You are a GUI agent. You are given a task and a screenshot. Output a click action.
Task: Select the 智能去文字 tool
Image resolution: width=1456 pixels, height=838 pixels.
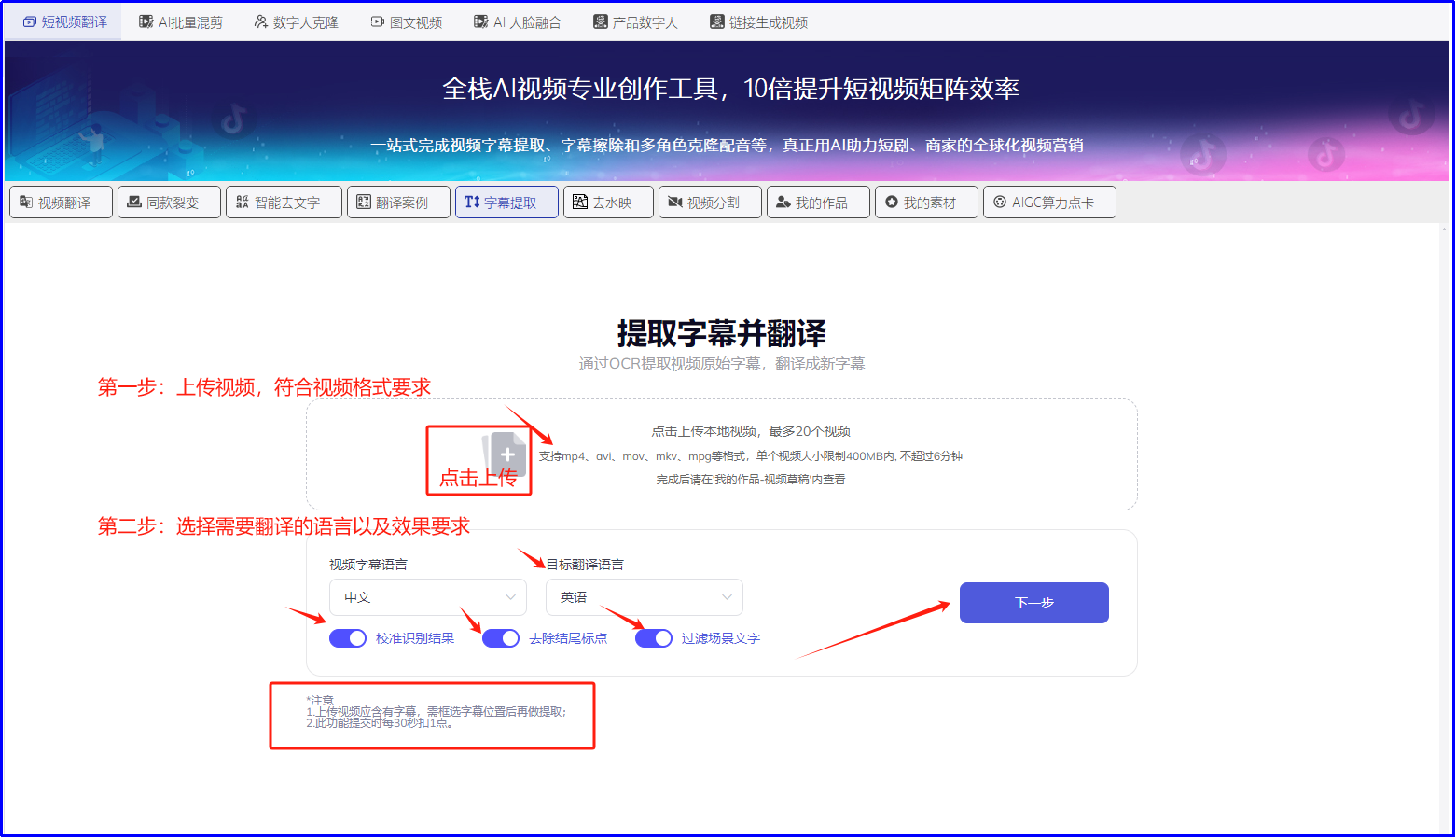click(284, 202)
